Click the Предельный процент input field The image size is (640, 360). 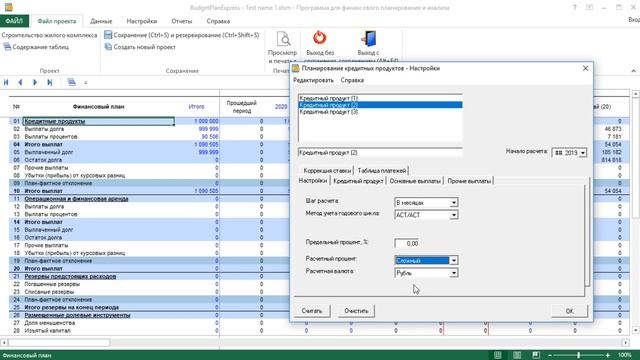click(407, 243)
